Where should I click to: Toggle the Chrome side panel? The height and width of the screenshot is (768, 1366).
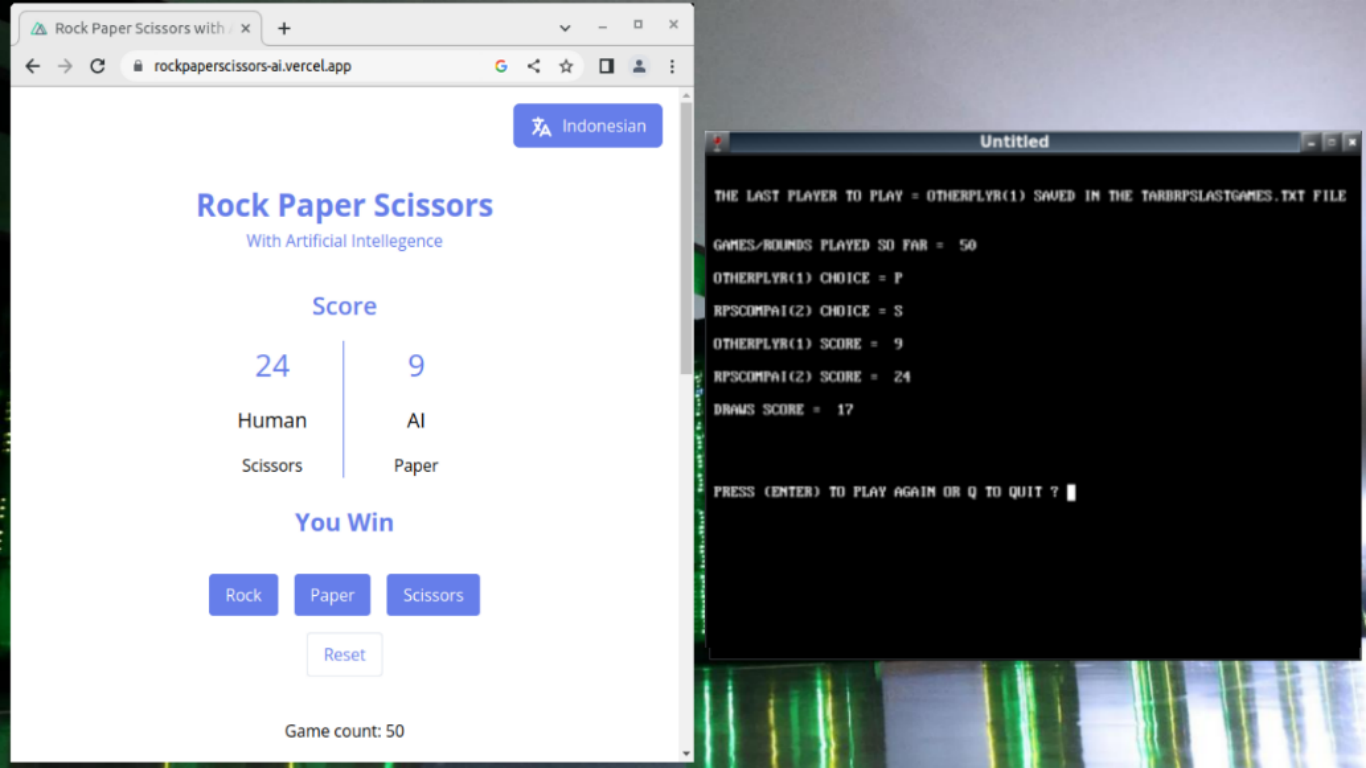(x=606, y=66)
